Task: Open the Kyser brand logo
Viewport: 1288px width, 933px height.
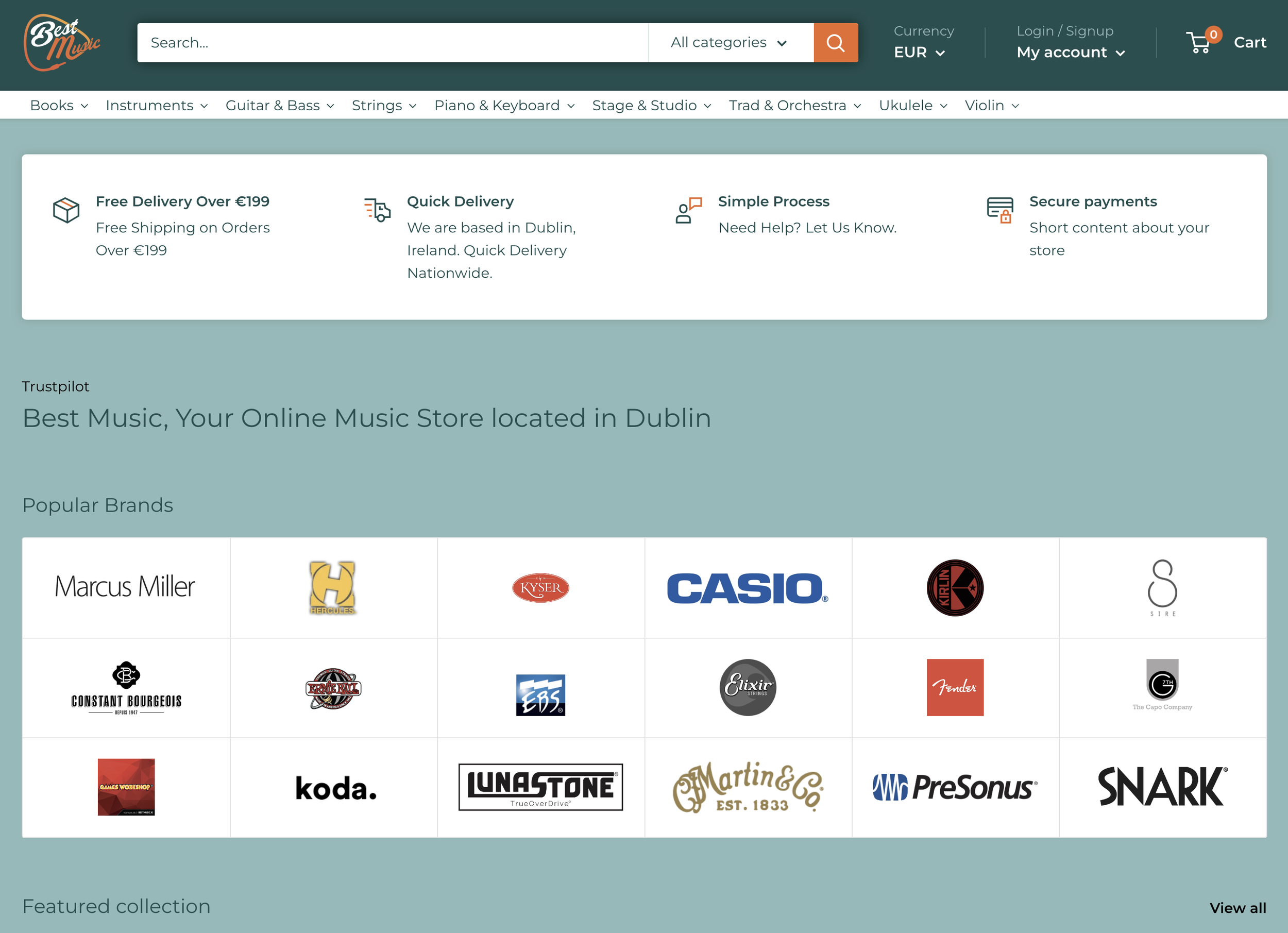Action: (540, 588)
